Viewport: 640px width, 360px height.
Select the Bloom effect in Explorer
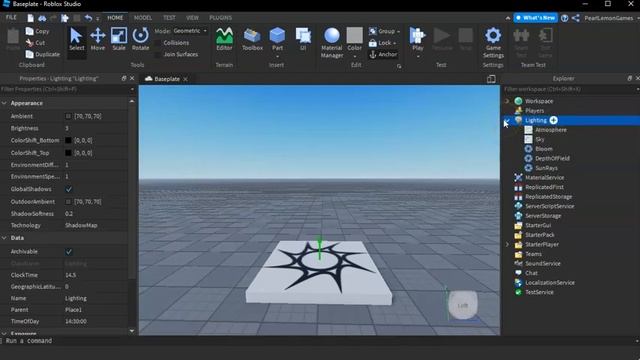[543, 149]
